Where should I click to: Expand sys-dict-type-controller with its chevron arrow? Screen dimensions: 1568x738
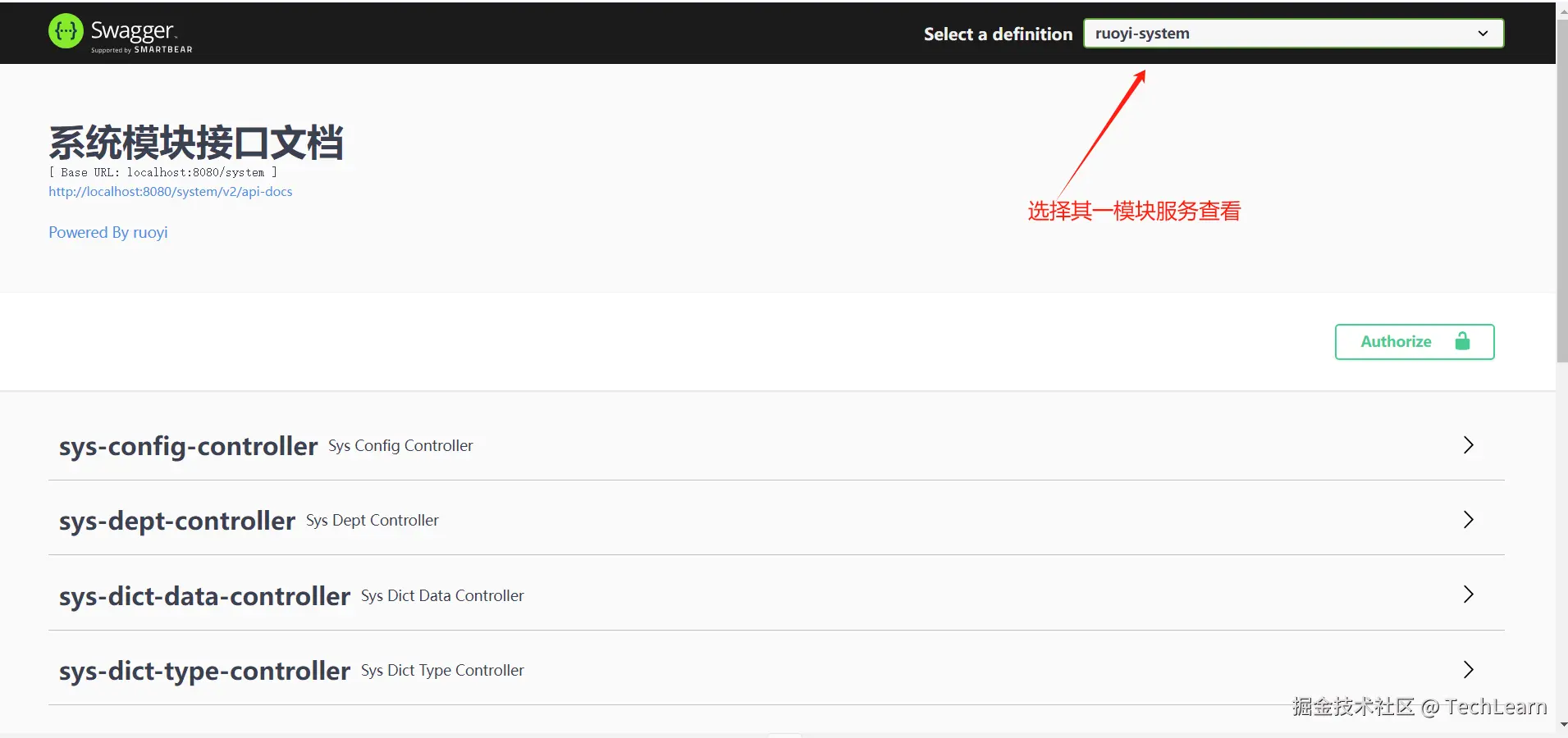click(1469, 669)
